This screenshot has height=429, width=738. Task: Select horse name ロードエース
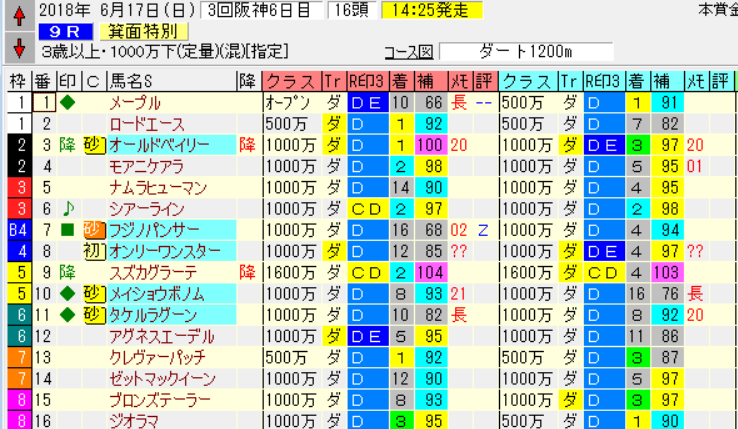pyautogui.click(x=147, y=124)
